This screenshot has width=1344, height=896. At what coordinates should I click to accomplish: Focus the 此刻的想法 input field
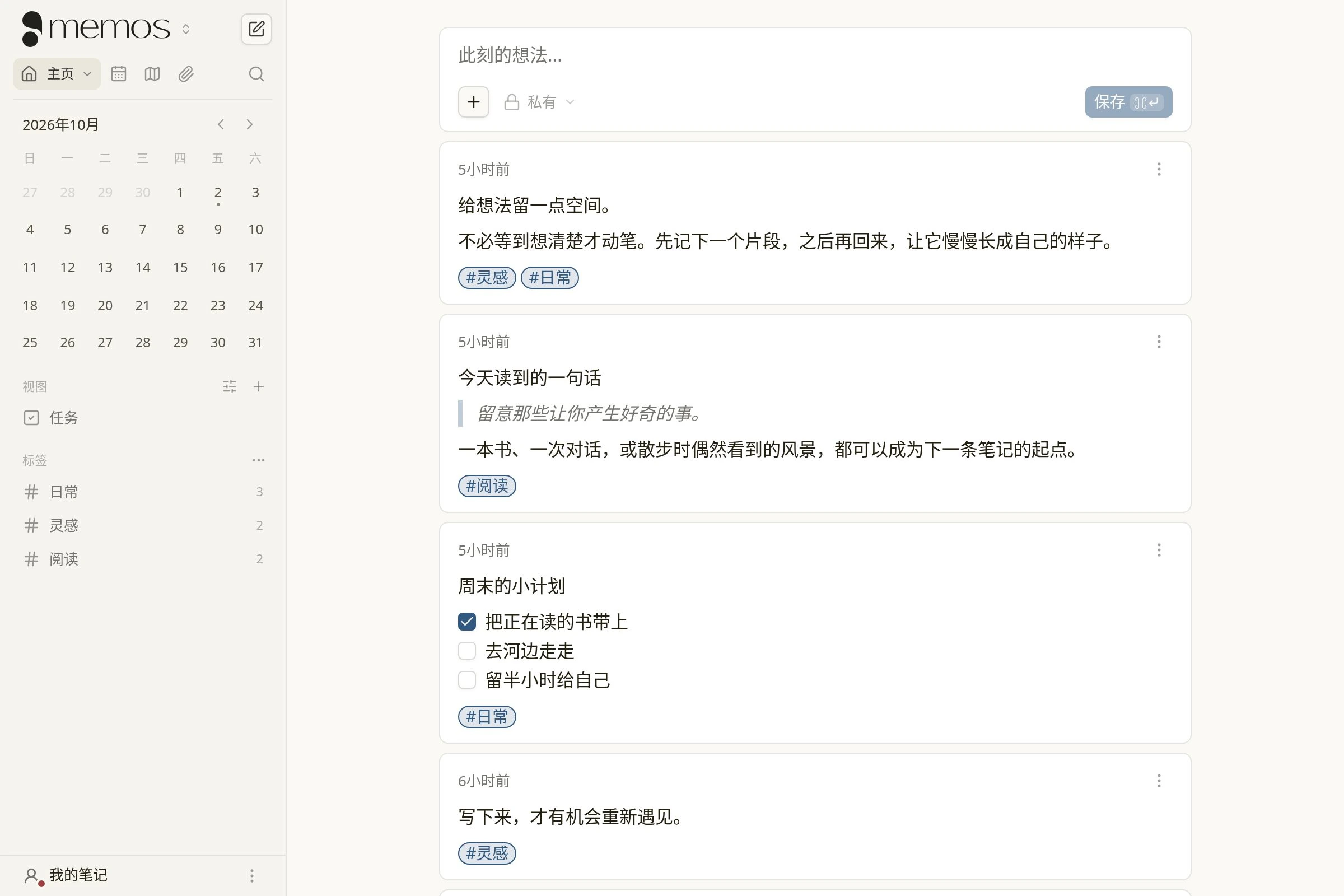click(815, 55)
